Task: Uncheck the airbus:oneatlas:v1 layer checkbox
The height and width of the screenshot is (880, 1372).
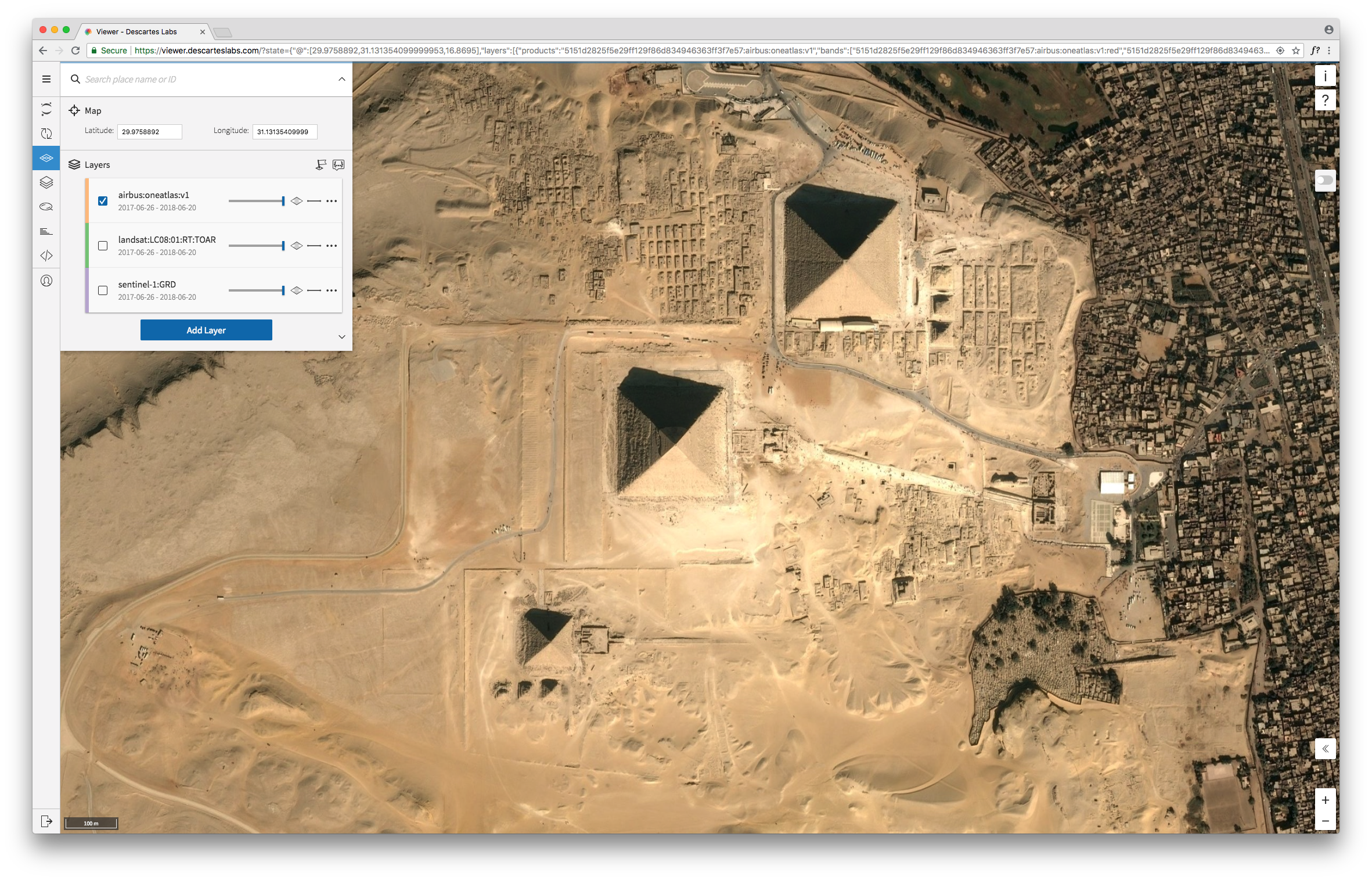Action: click(103, 201)
